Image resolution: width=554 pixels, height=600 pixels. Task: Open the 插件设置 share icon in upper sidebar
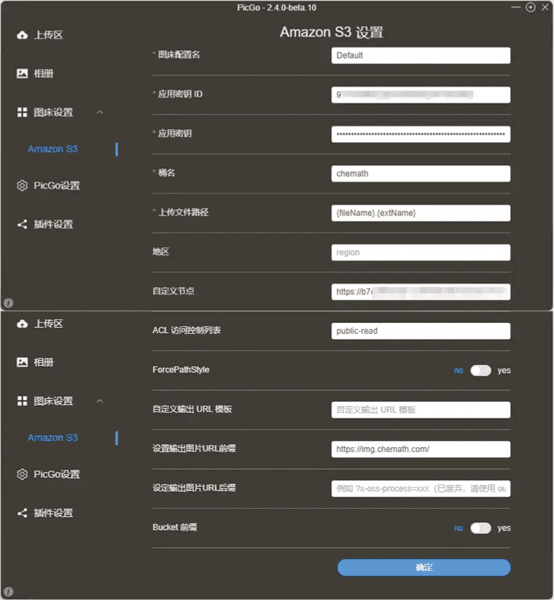tap(22, 224)
